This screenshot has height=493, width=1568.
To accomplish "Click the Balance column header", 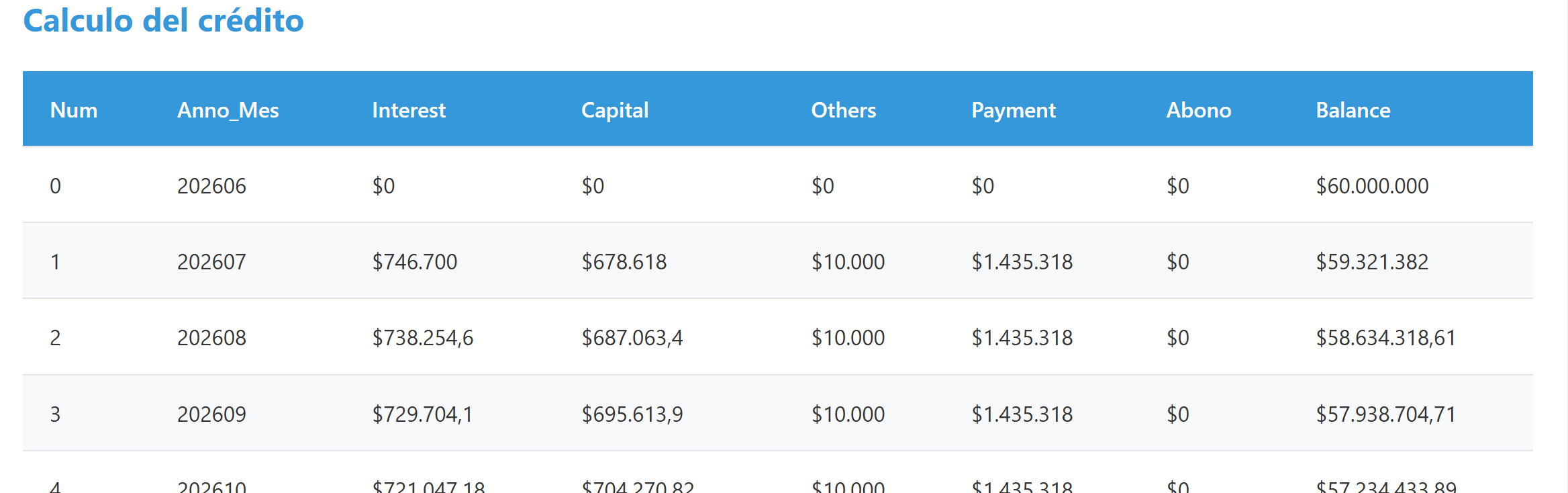I will pos(1353,110).
